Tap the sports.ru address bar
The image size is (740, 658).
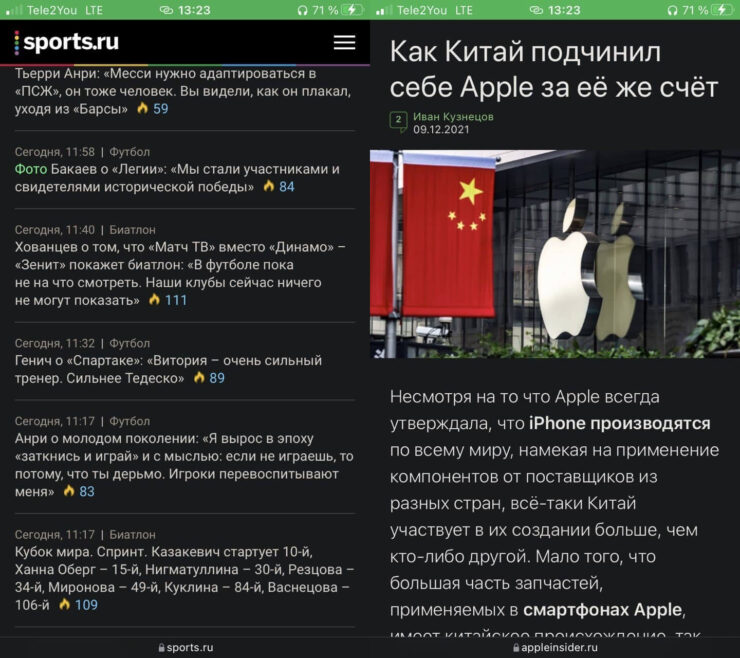point(185,648)
